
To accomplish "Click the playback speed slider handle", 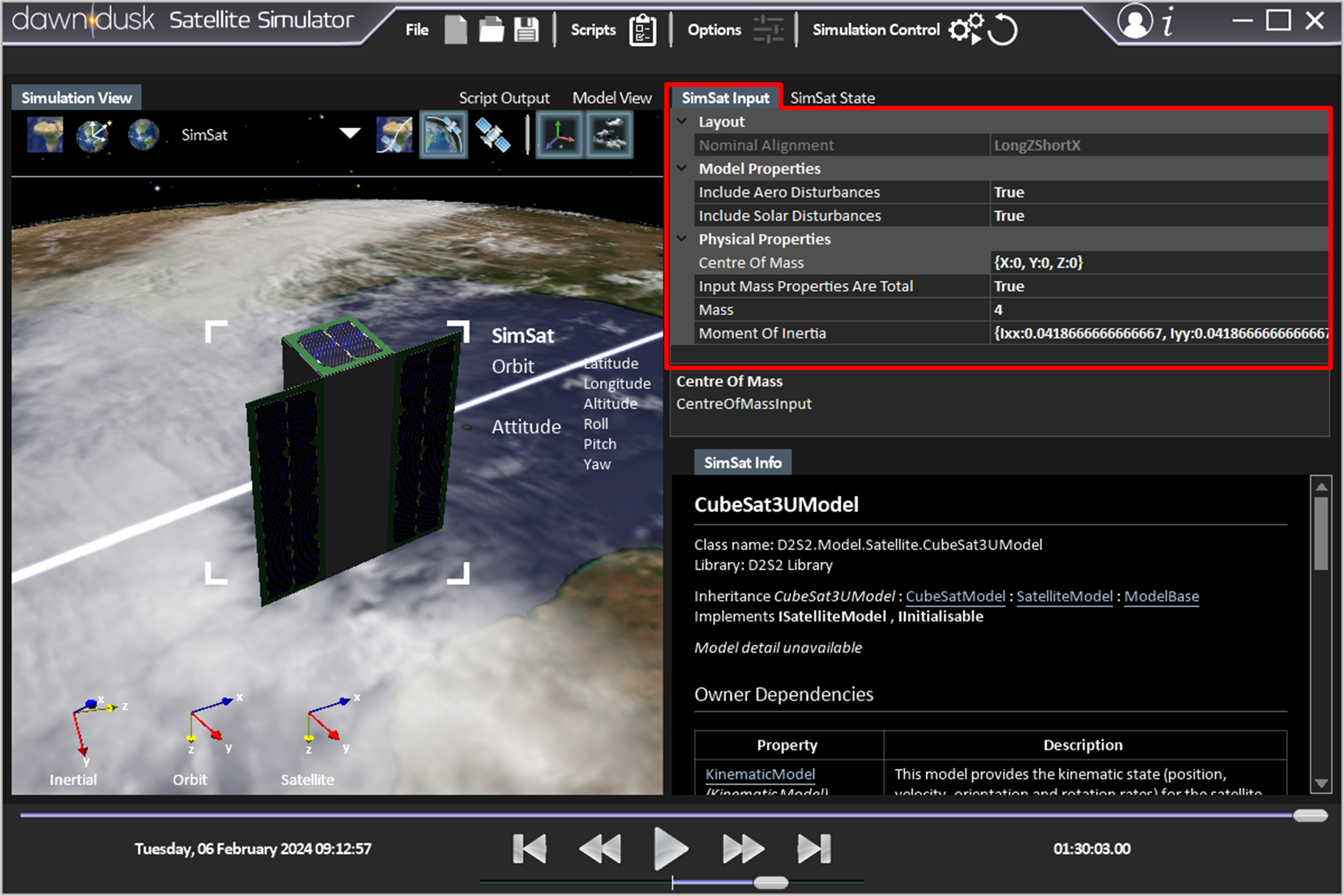I will (771, 883).
